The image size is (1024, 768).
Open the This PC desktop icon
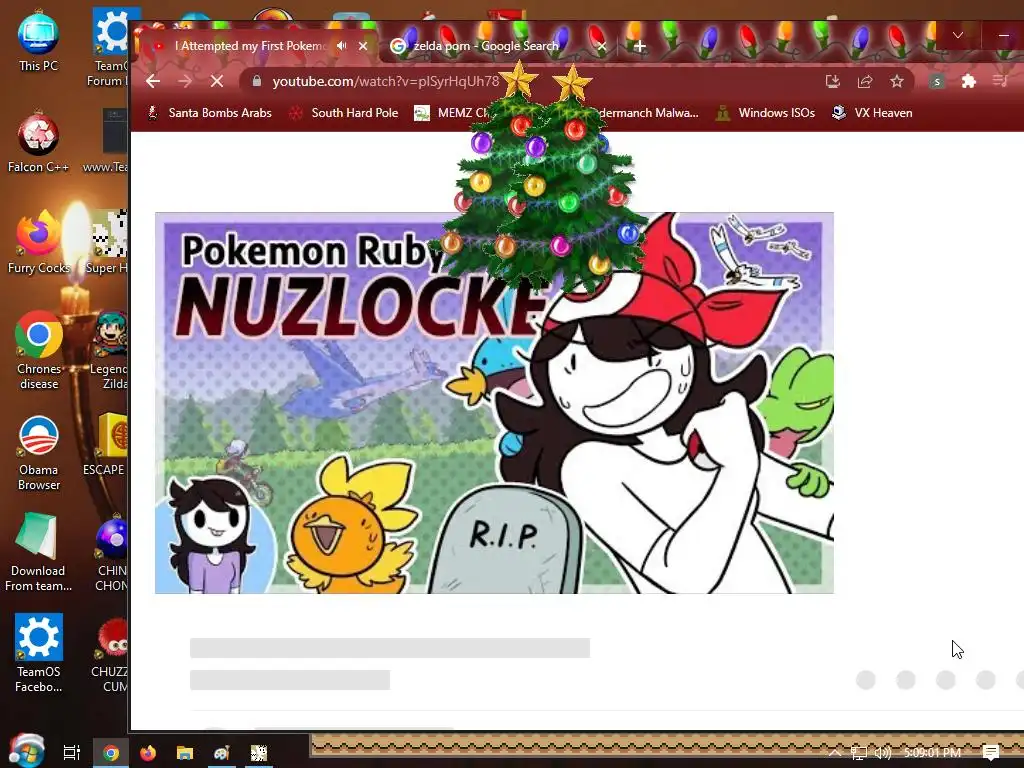pyautogui.click(x=38, y=40)
